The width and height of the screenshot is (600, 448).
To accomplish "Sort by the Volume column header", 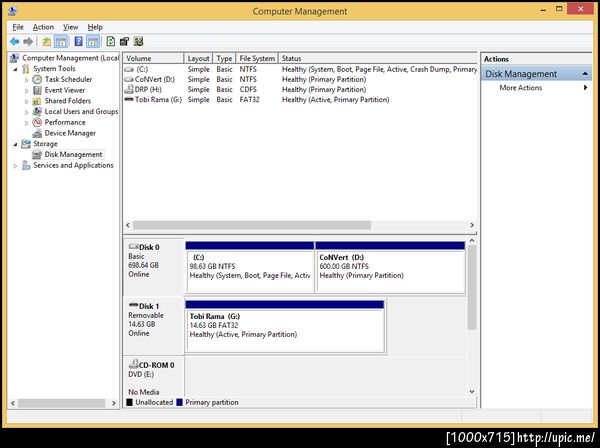I will click(153, 59).
